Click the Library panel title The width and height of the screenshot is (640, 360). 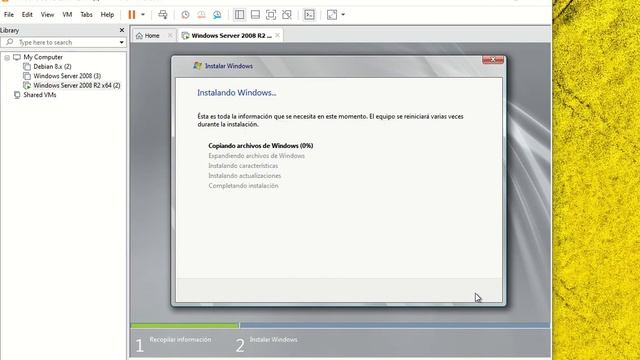(x=9, y=30)
